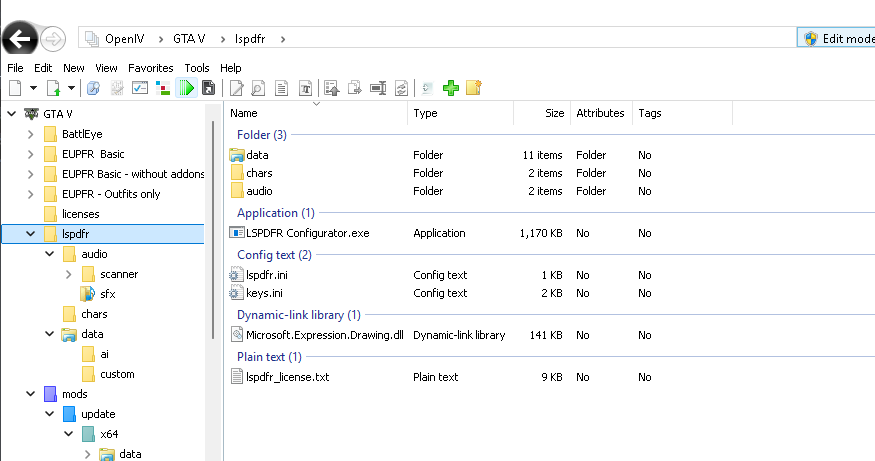This screenshot has height=461, width=875.
Task: Open the Tools menu
Action: (x=197, y=68)
